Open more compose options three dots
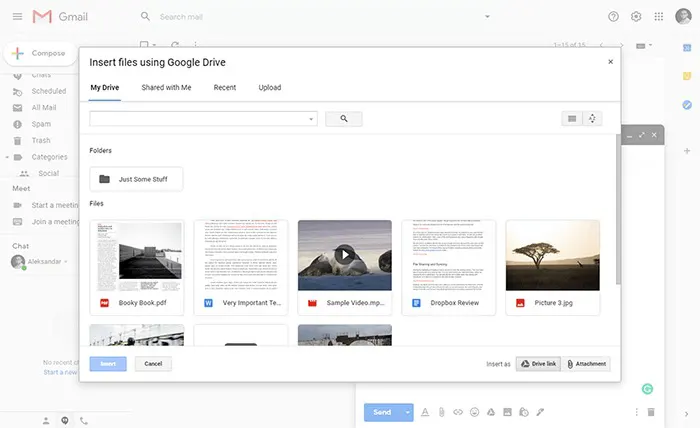 [x=636, y=412]
